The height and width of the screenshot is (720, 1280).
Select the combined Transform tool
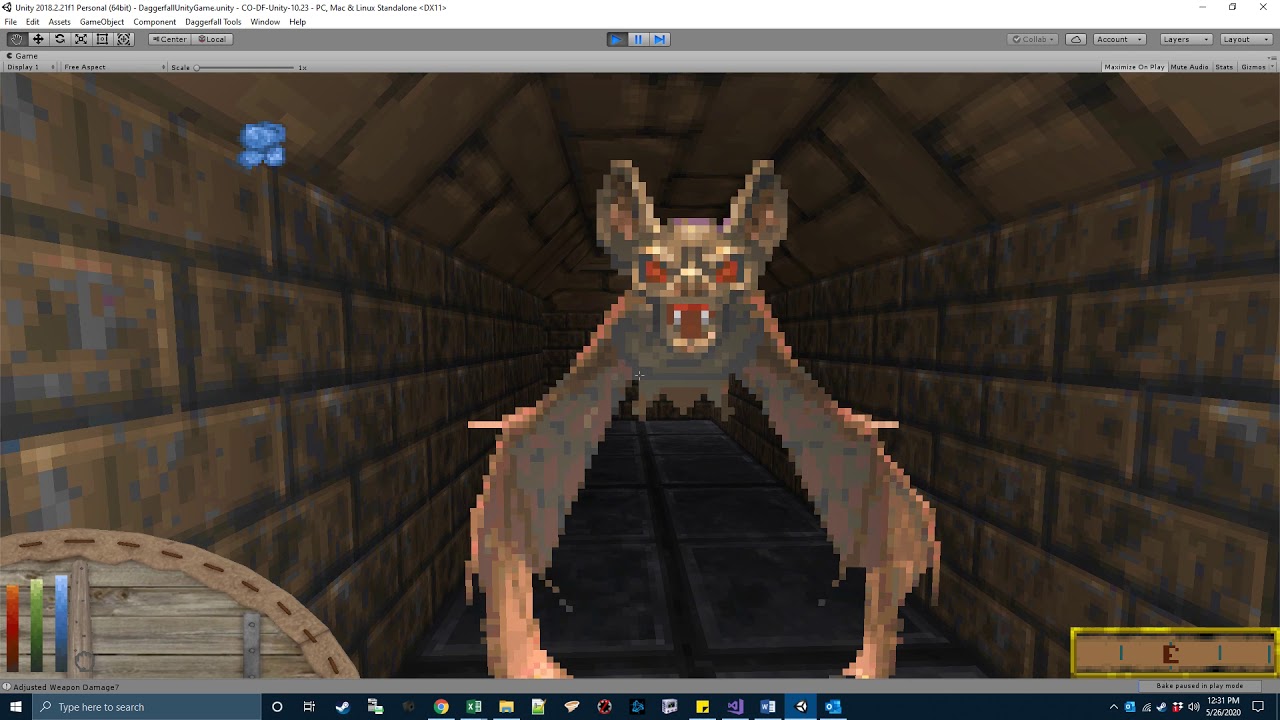click(x=124, y=39)
